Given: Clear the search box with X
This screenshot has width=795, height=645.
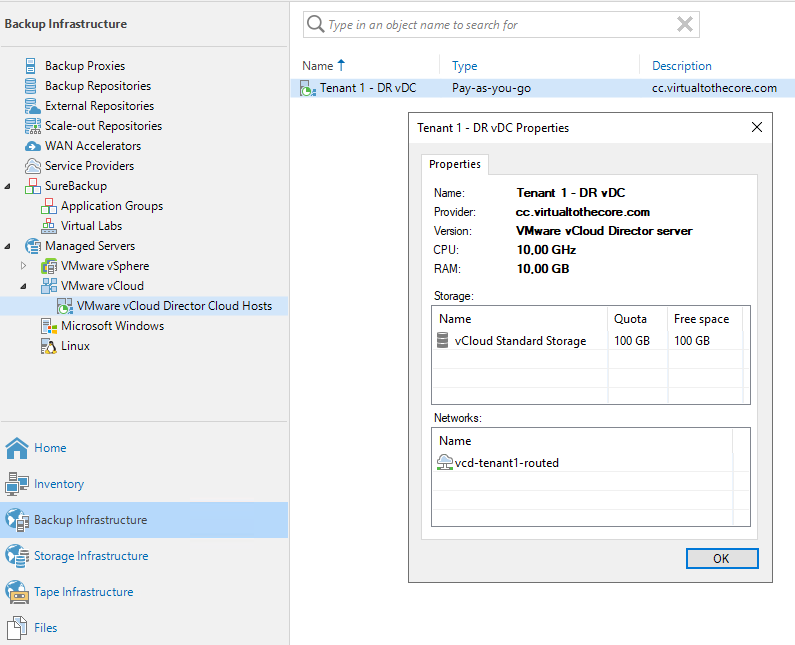Looking at the screenshot, I should point(684,24).
